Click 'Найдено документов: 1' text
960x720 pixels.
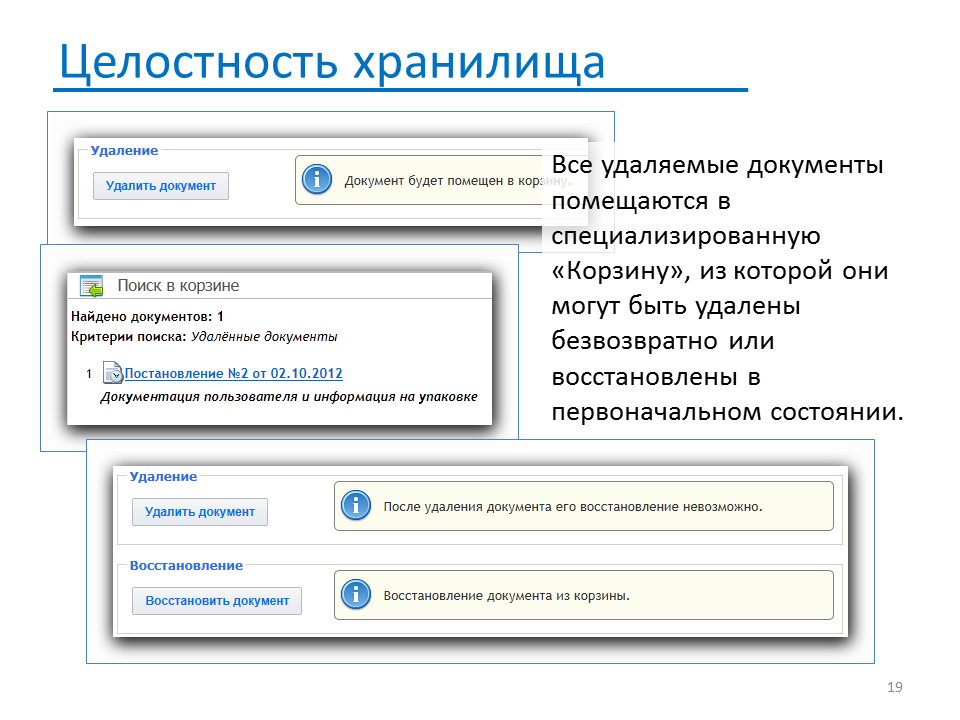point(147,317)
